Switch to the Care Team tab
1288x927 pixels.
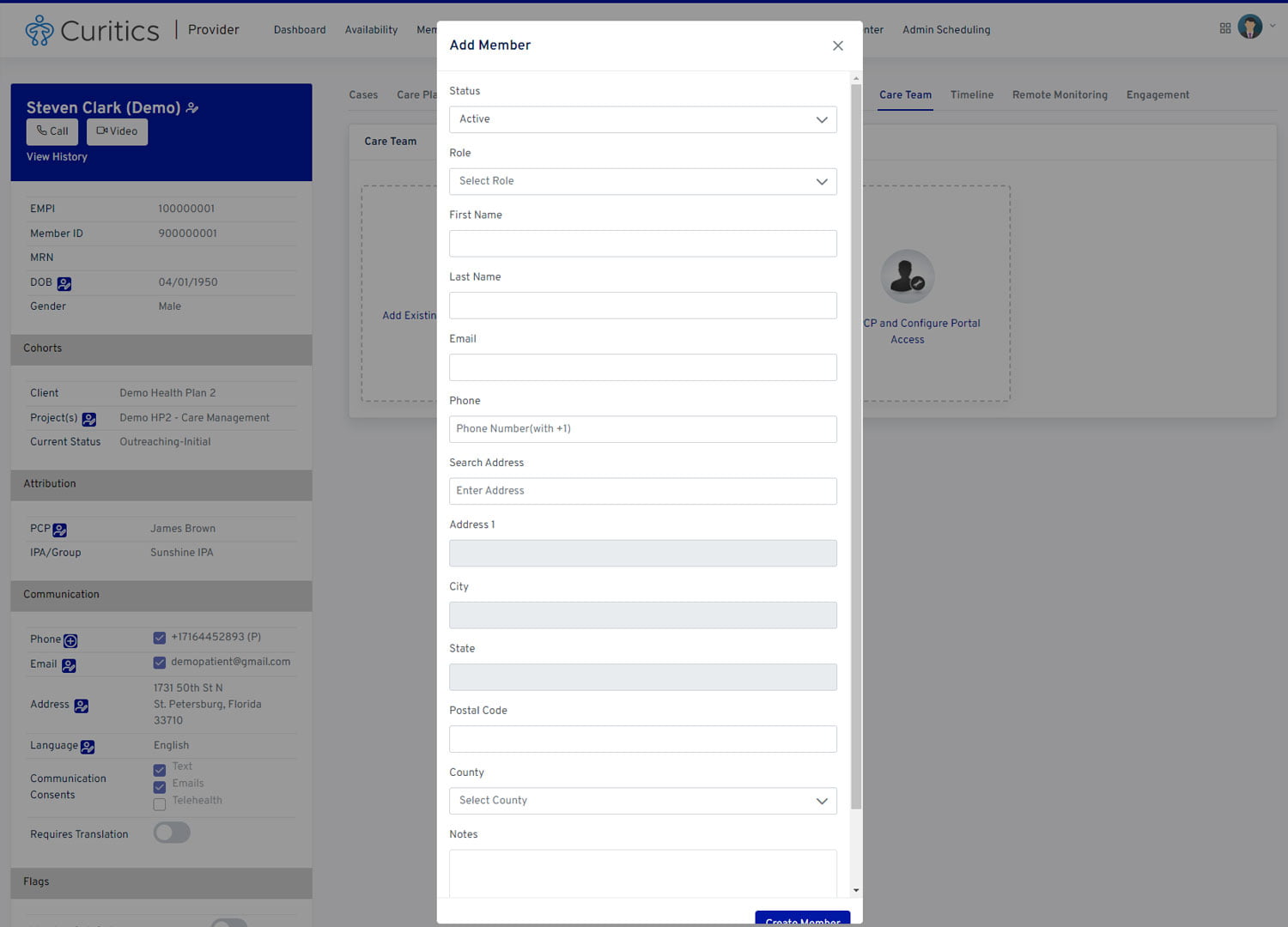tap(905, 95)
